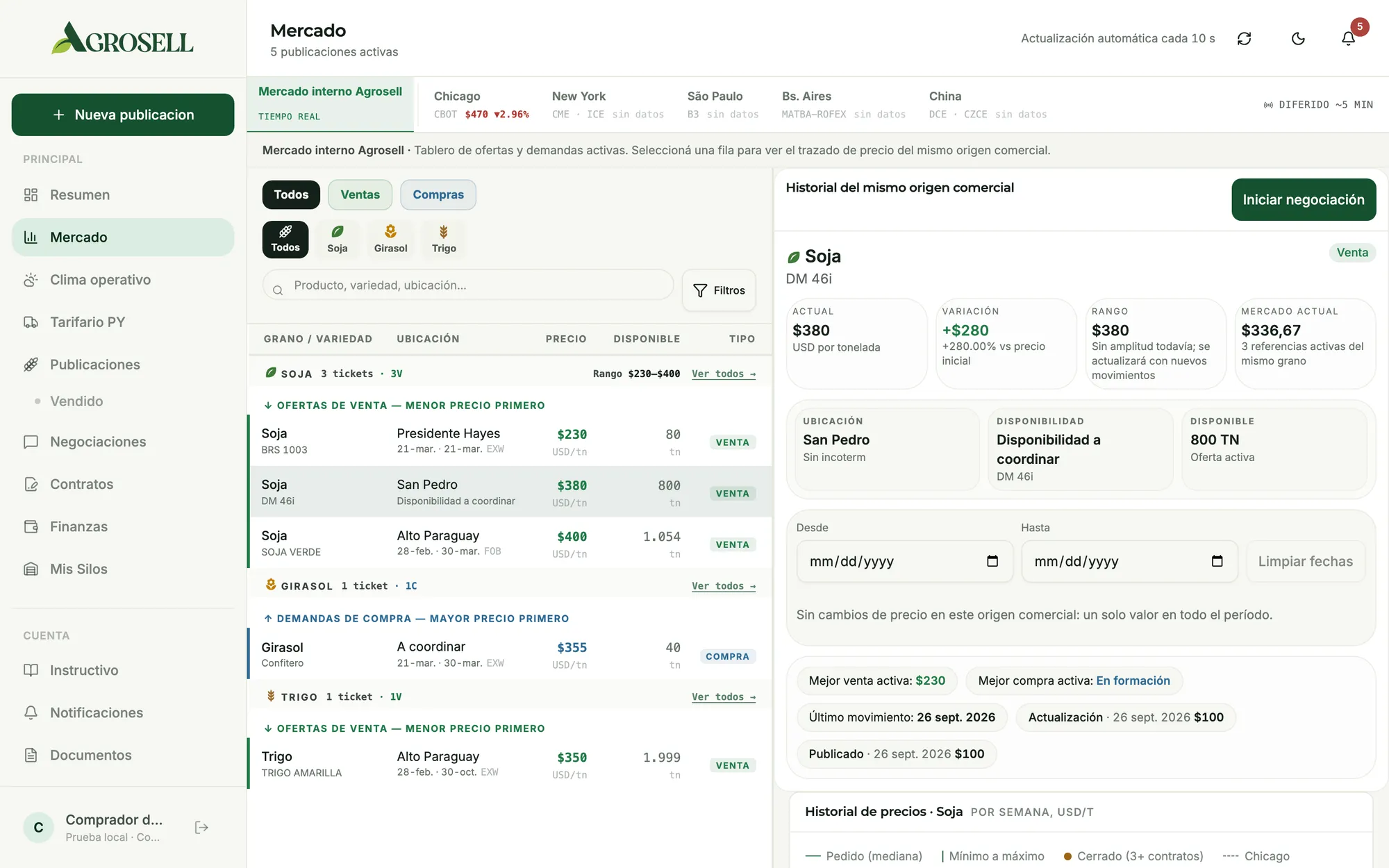Screen dimensions: 1389x868
Task: Select the Girasol grain filter icon
Action: click(x=390, y=240)
